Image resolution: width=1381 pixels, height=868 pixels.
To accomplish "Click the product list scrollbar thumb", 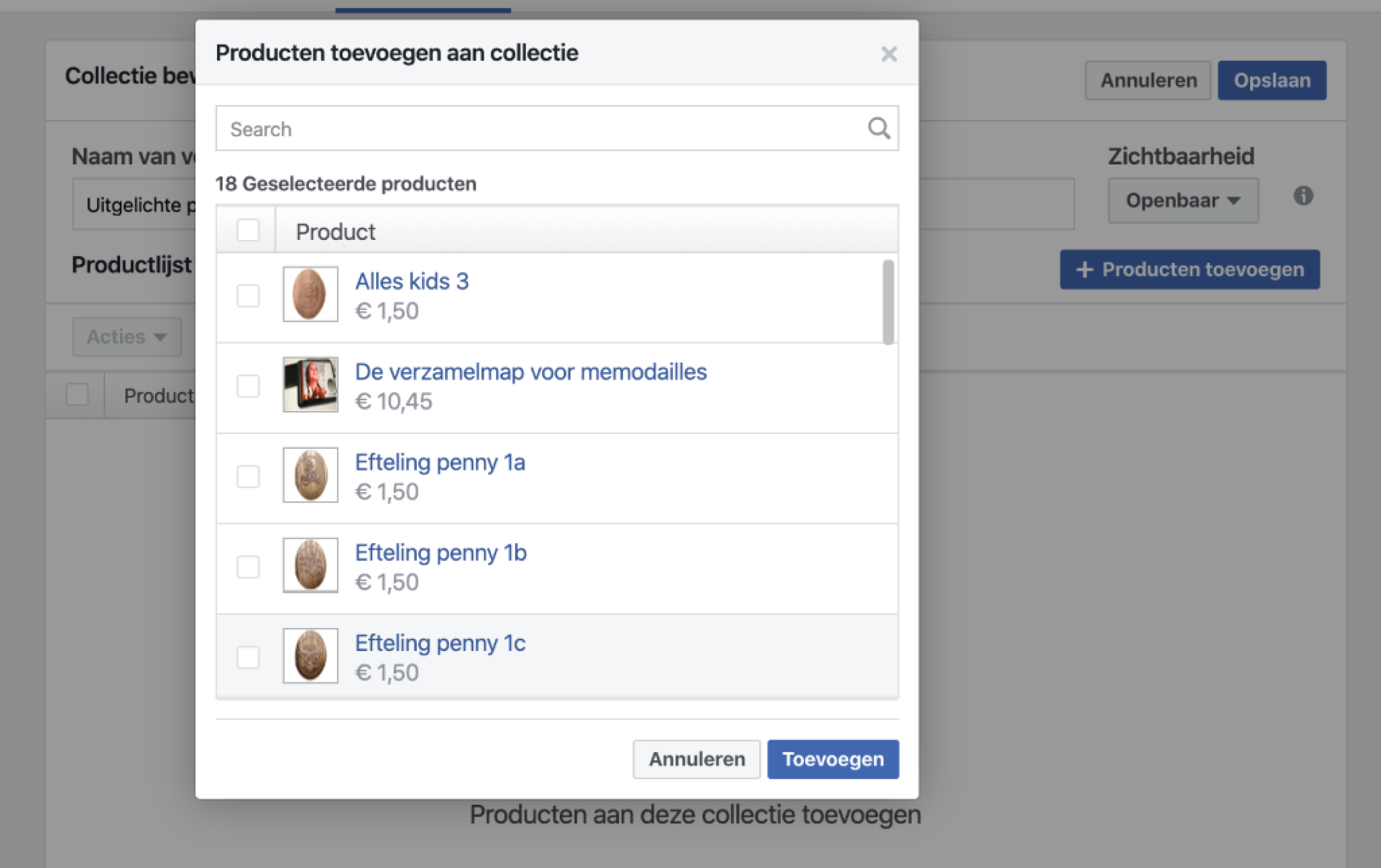I will click(x=888, y=303).
